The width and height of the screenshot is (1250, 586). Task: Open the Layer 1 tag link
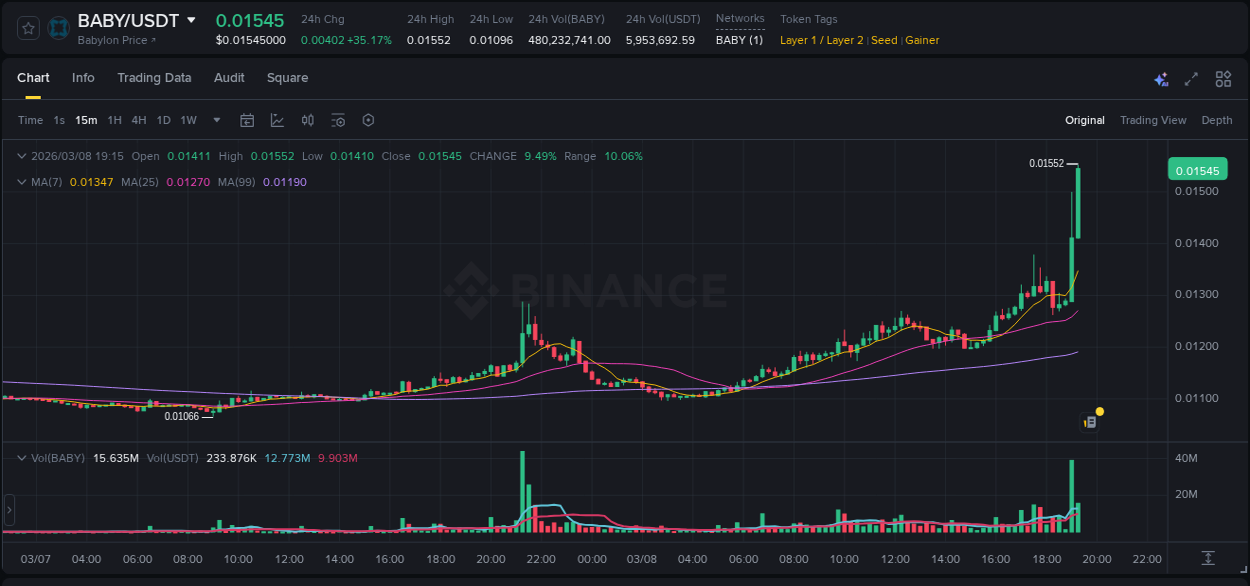pyautogui.click(x=800, y=40)
